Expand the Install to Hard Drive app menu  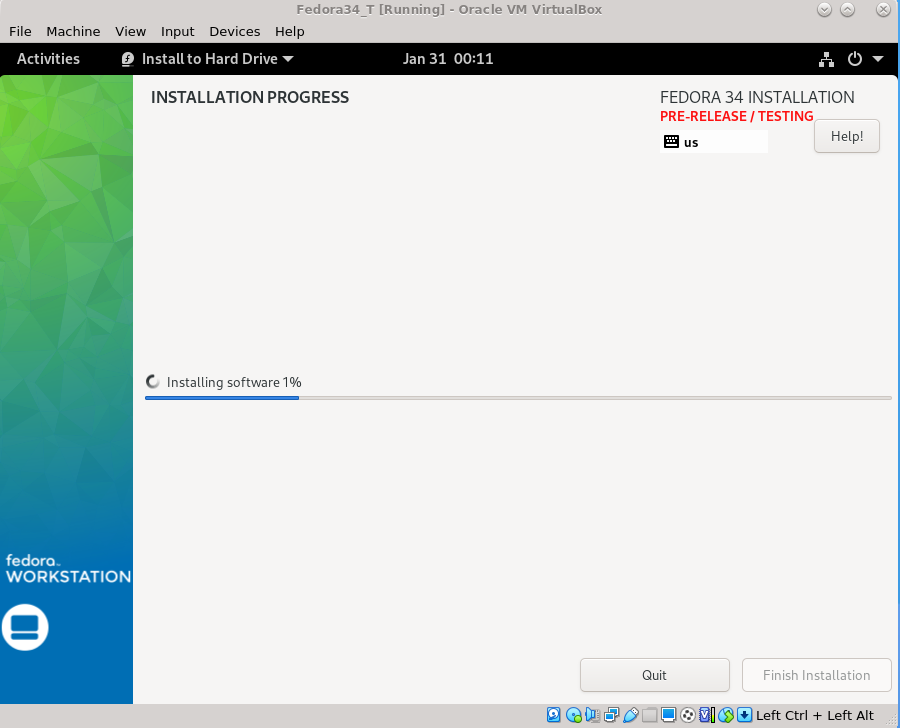208,59
